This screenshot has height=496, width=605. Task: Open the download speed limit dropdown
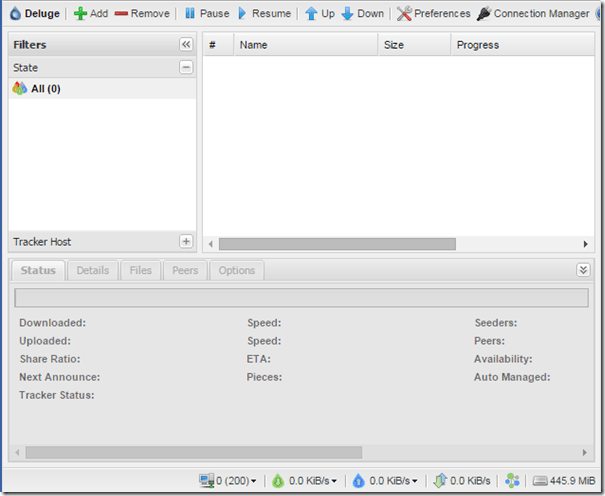pos(305,481)
